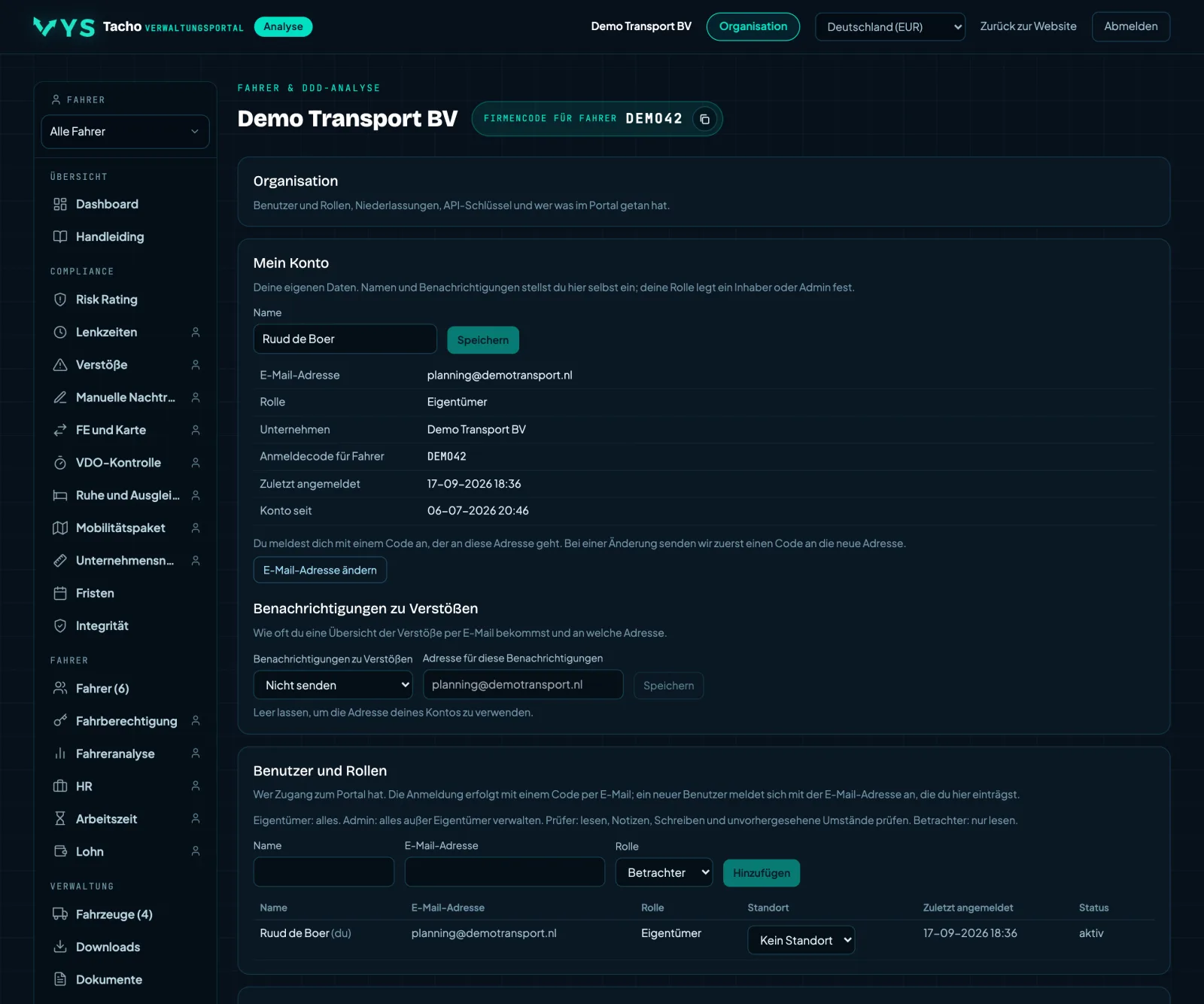The width and height of the screenshot is (1204, 1004).
Task: Click Speichern in notifications section
Action: 668,686
